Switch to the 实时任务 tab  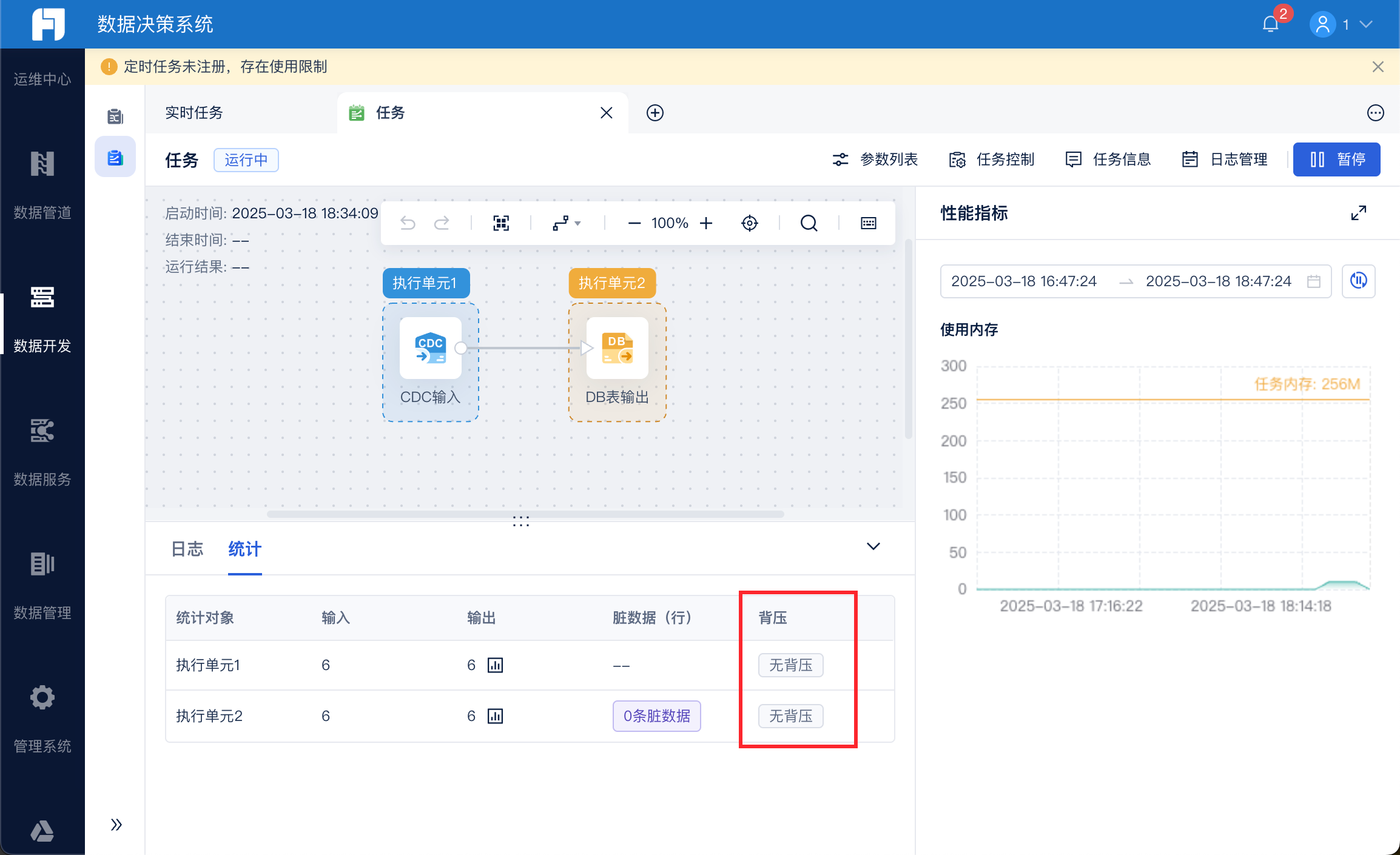pos(194,113)
